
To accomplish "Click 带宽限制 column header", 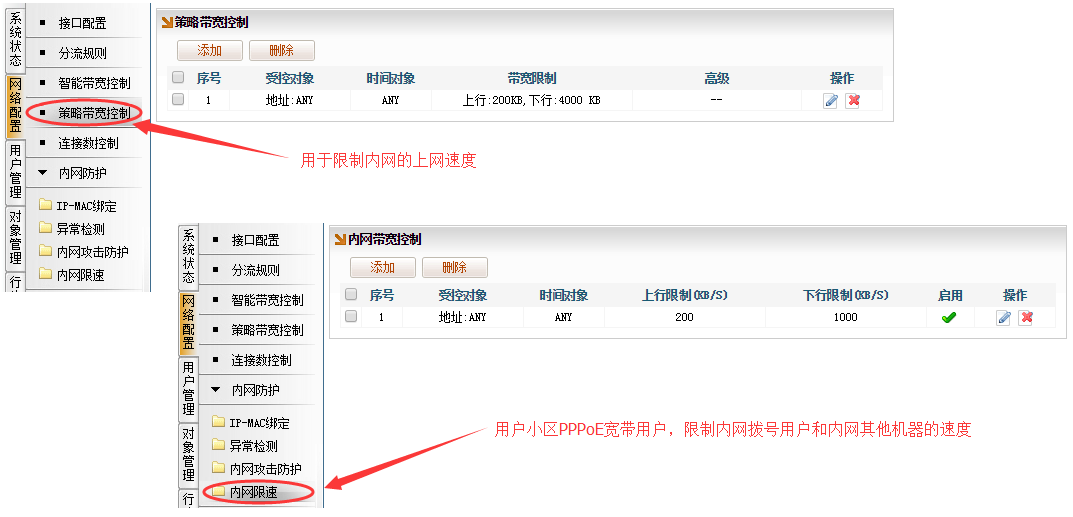I will (532, 79).
